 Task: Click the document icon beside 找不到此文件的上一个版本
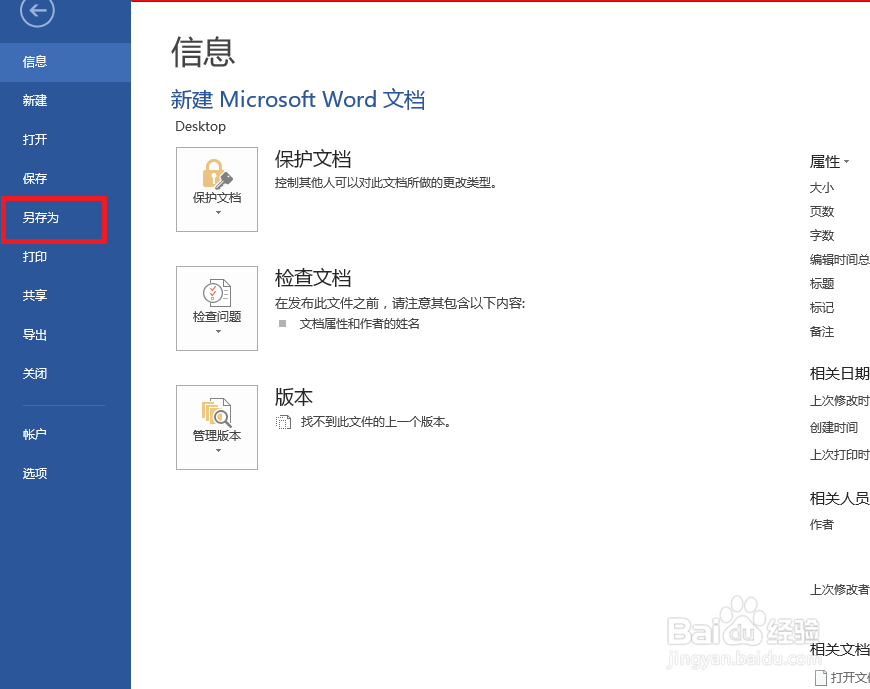pyautogui.click(x=283, y=423)
